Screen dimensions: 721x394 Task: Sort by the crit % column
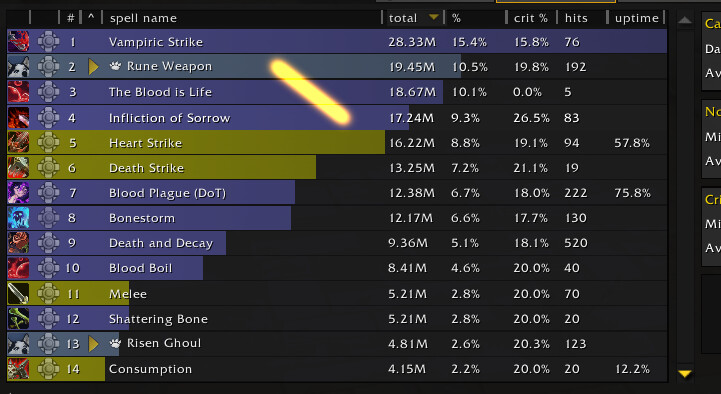coord(531,18)
